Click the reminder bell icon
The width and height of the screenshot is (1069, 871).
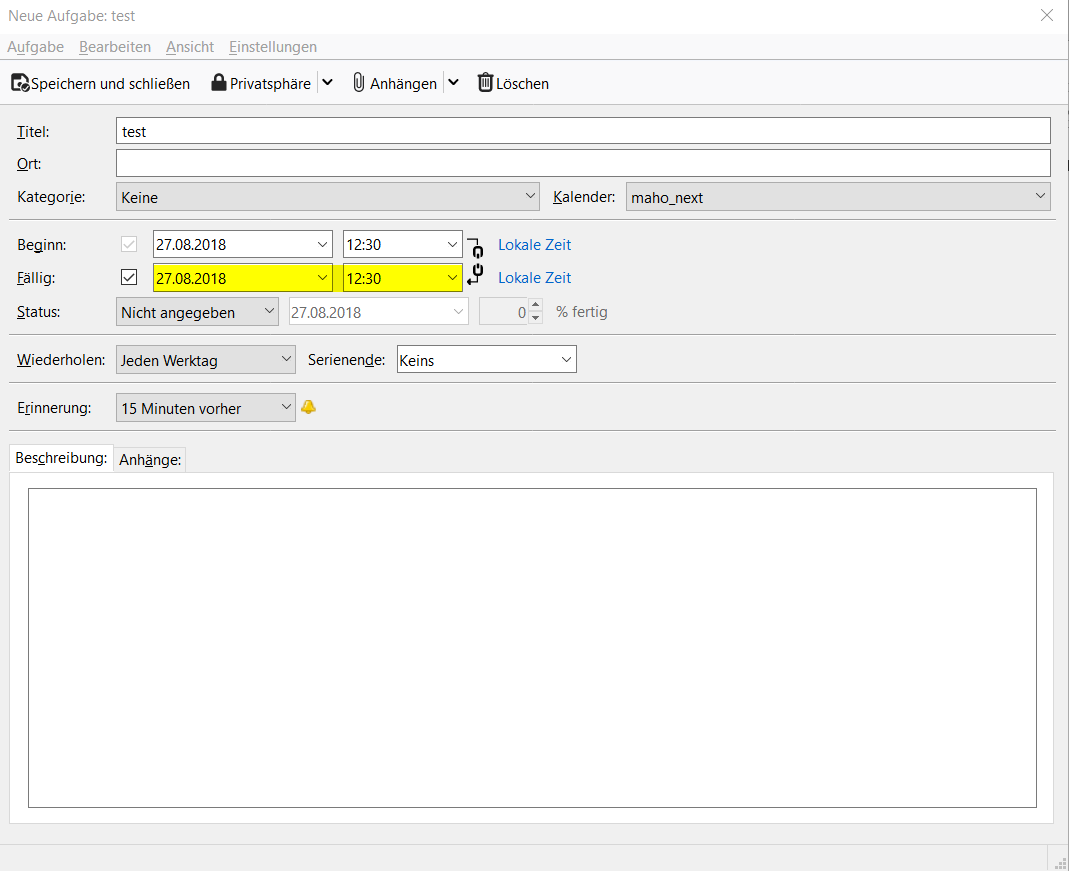[x=309, y=407]
